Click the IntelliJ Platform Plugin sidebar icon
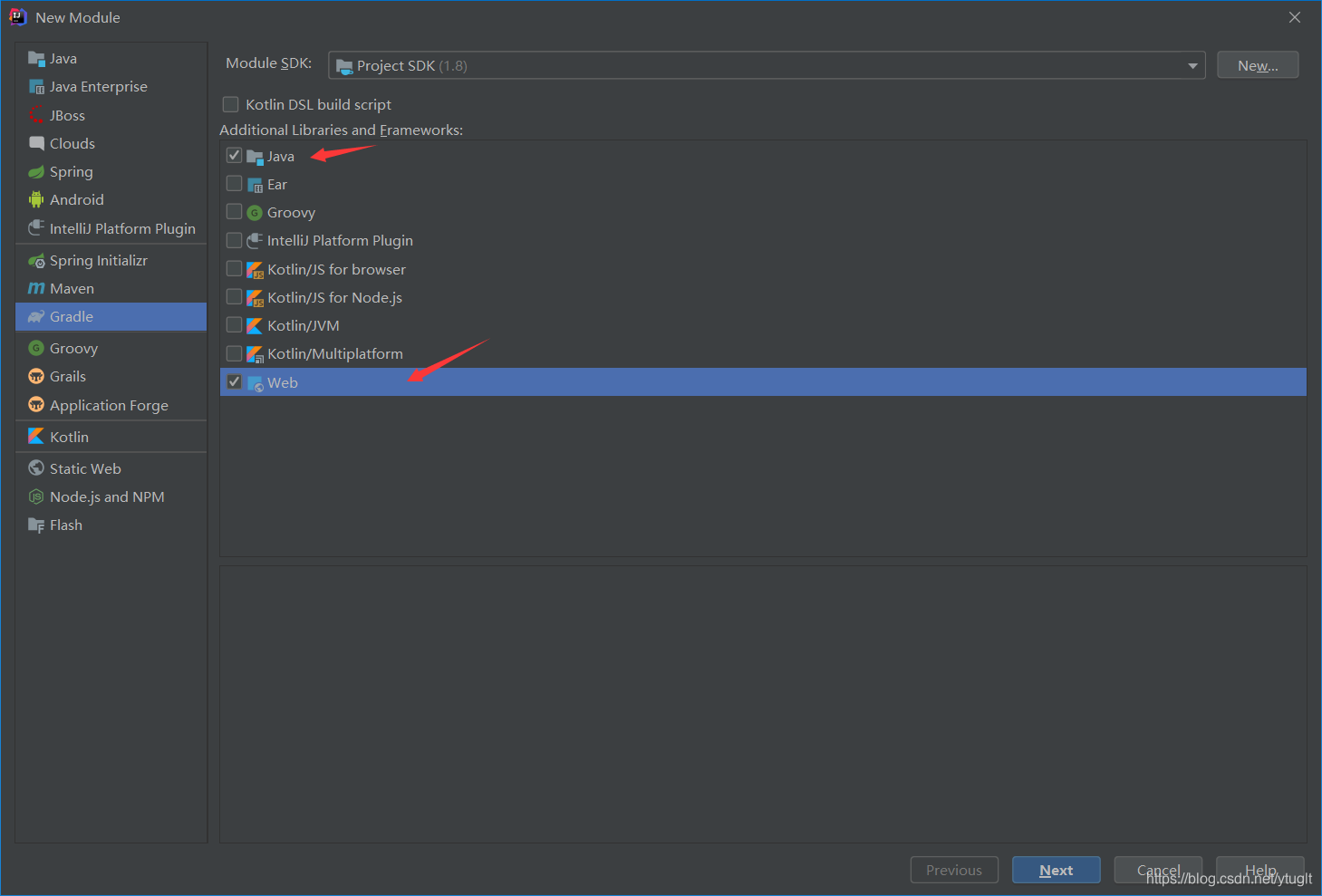The height and width of the screenshot is (896, 1322). (36, 228)
